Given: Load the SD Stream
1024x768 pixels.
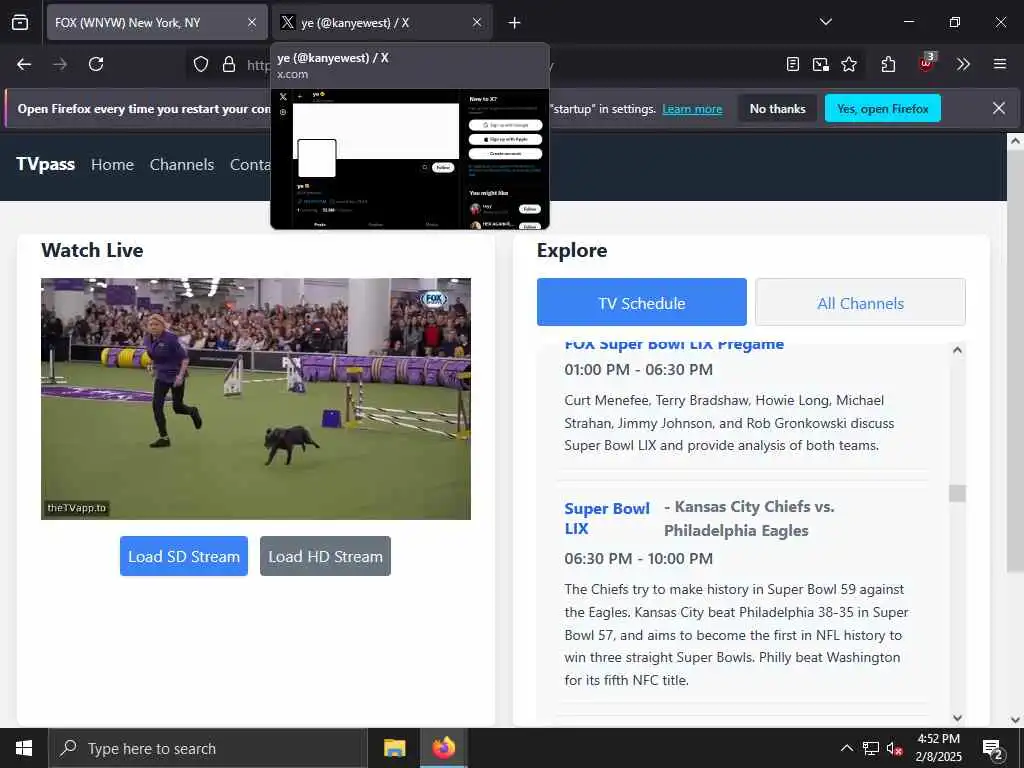Looking at the screenshot, I should click(x=184, y=556).
